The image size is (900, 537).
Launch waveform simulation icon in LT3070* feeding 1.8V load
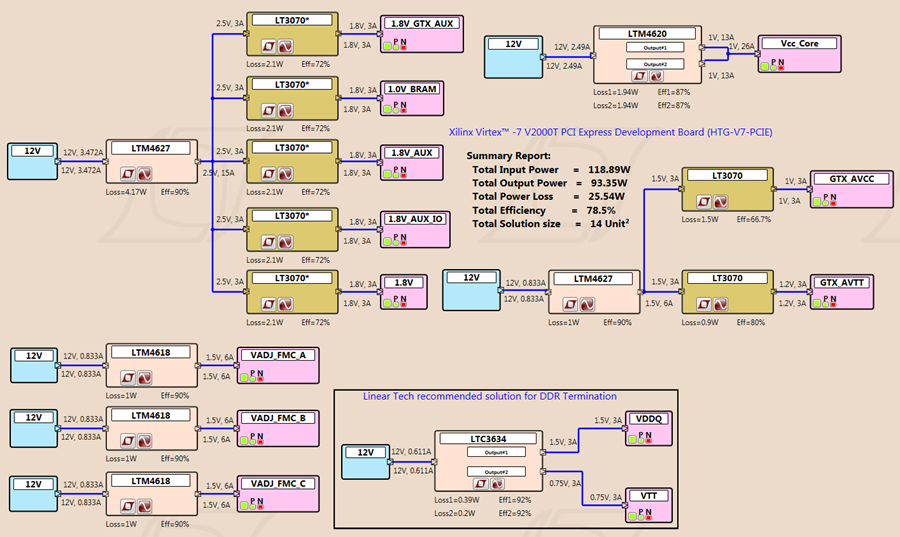coord(285,303)
